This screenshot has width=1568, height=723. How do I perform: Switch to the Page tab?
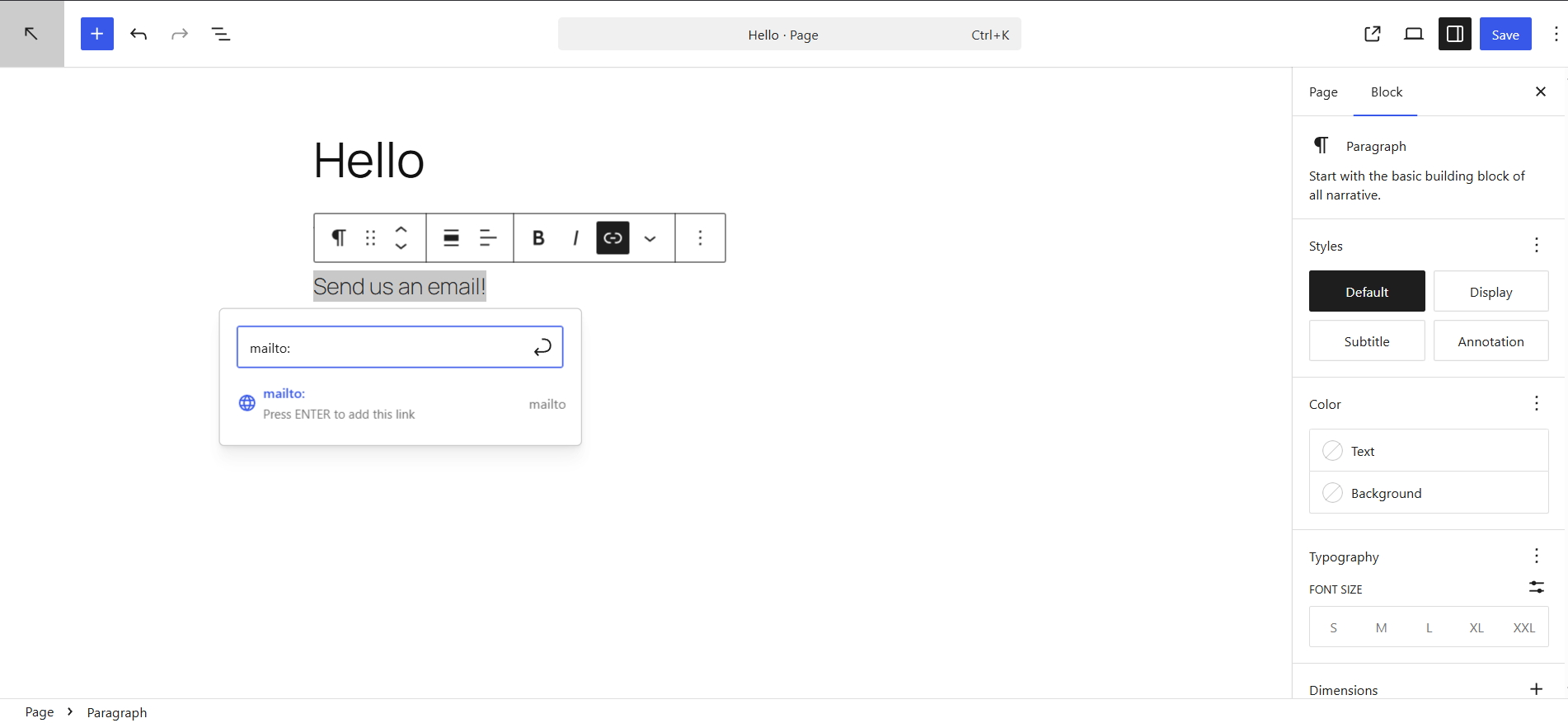tap(1323, 92)
